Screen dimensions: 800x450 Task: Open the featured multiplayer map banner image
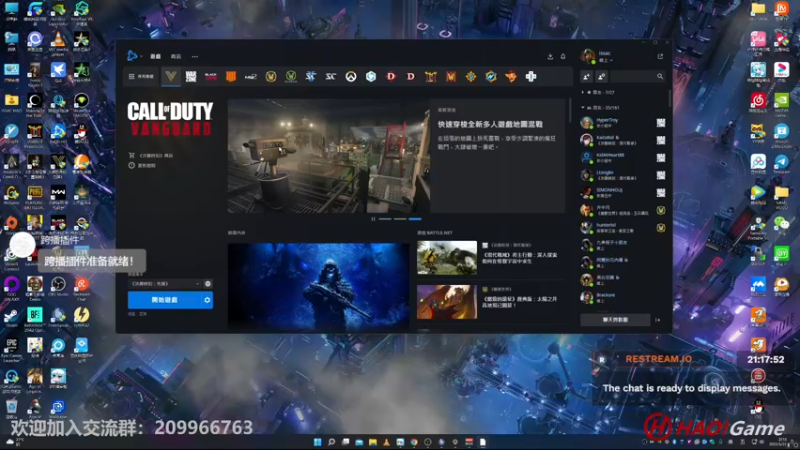coord(328,156)
